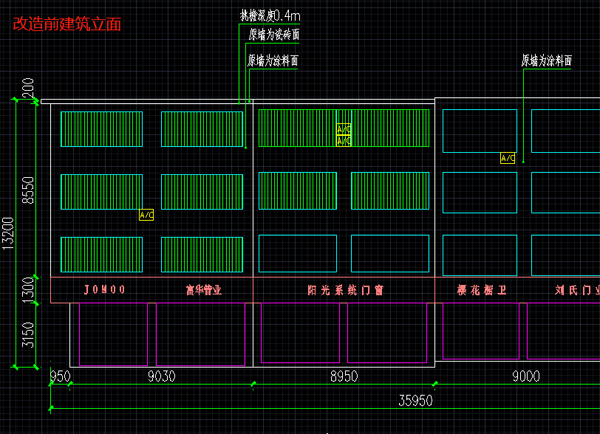Click the rightmost 原墙为涂料面 annotation
Viewport: 600px width, 434px height.
[546, 60]
